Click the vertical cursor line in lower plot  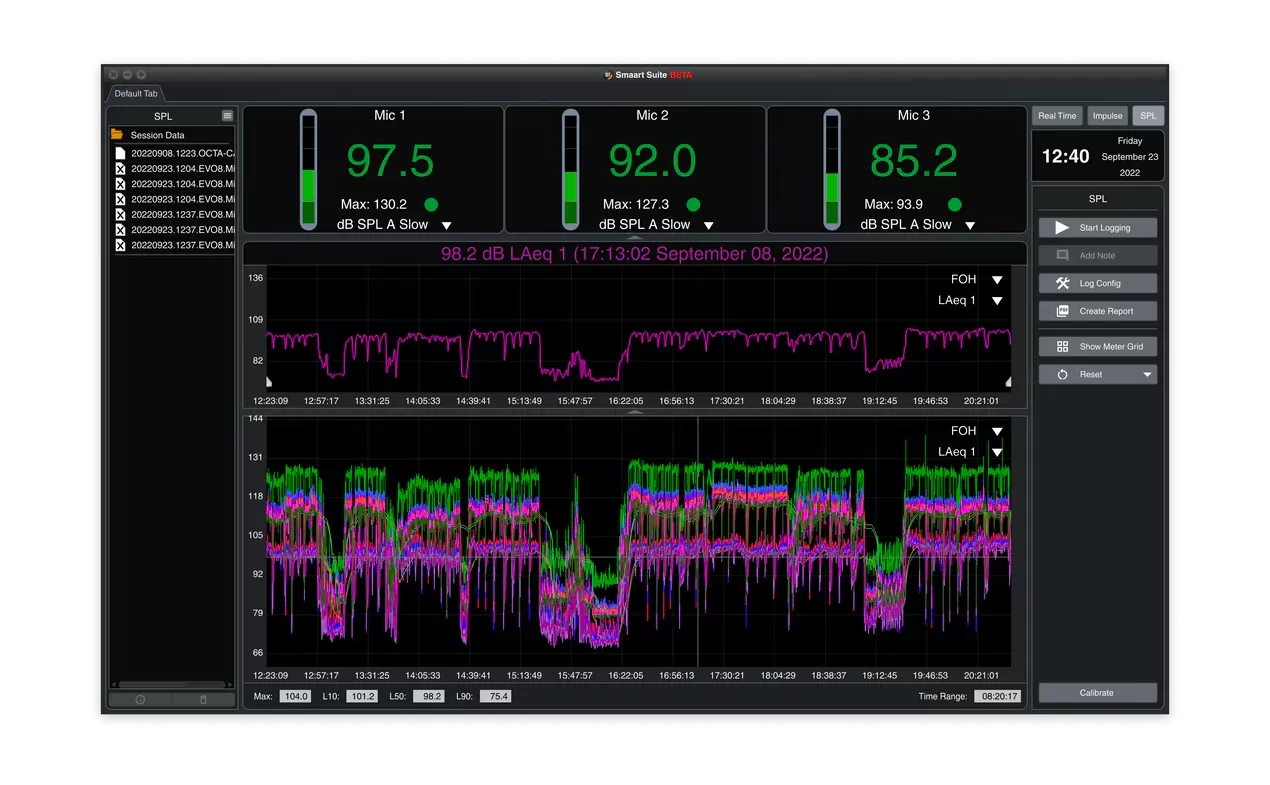click(x=698, y=542)
